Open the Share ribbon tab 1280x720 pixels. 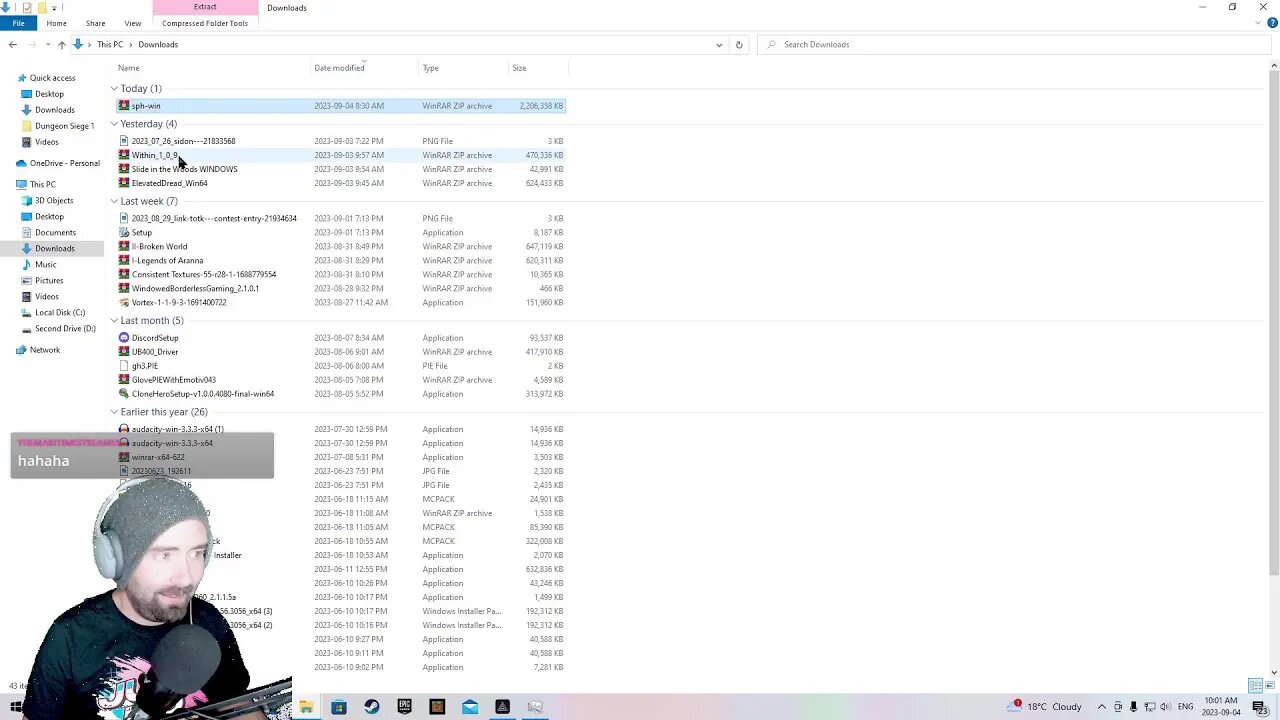[x=95, y=23]
